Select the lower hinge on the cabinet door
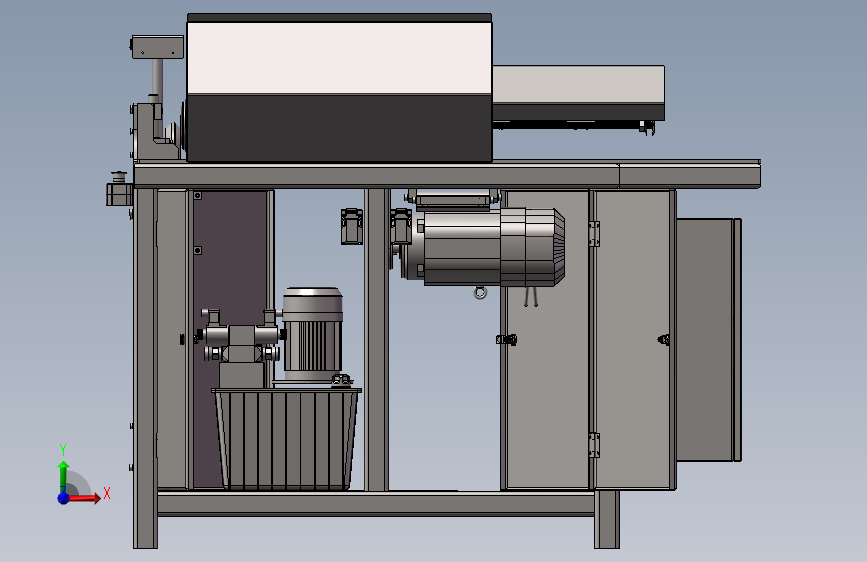 pos(594,445)
